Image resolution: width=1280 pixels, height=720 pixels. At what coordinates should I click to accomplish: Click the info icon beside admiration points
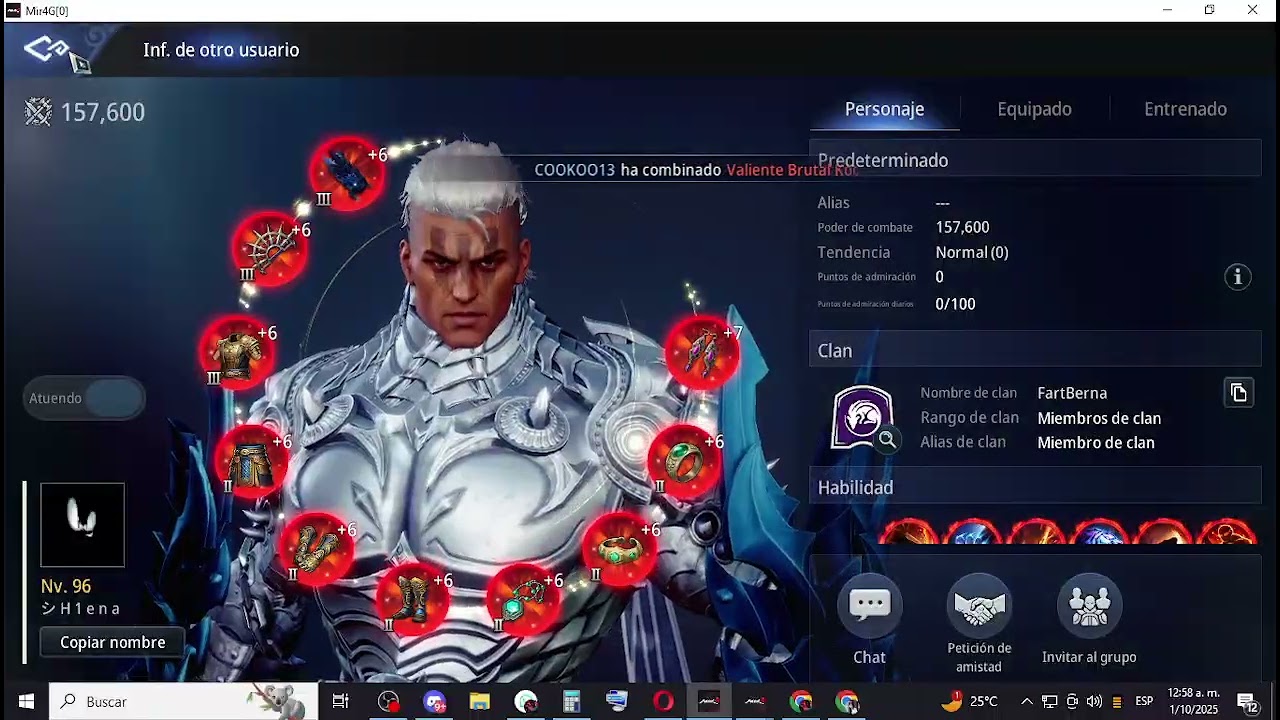click(1238, 277)
